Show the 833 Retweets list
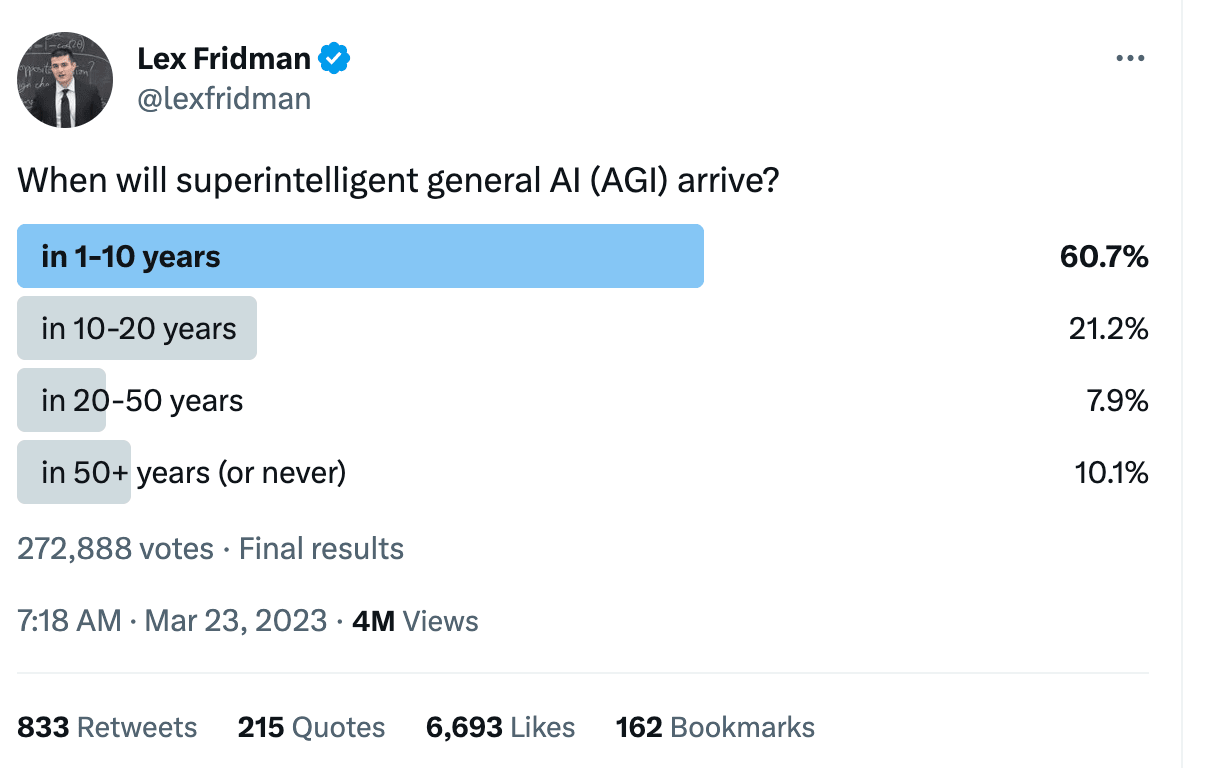 tap(107, 727)
